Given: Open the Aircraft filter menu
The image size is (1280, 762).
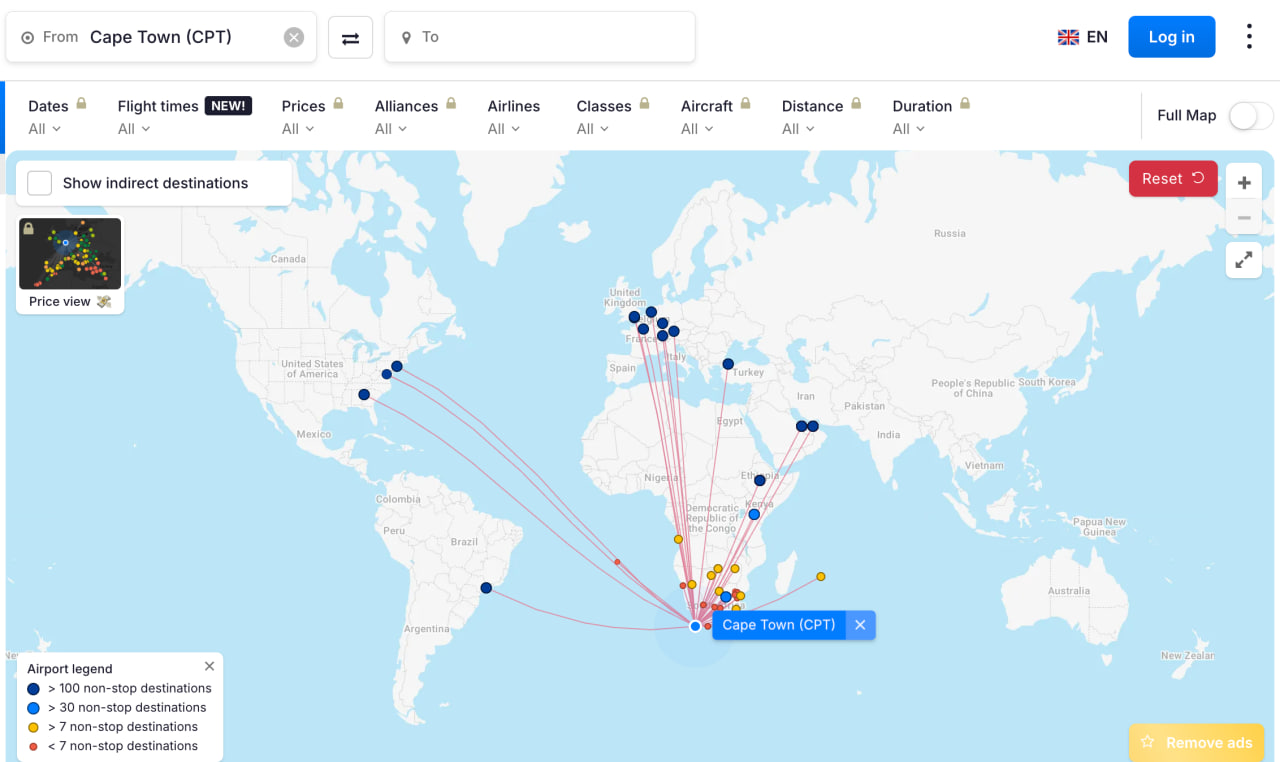Looking at the screenshot, I should coord(697,129).
